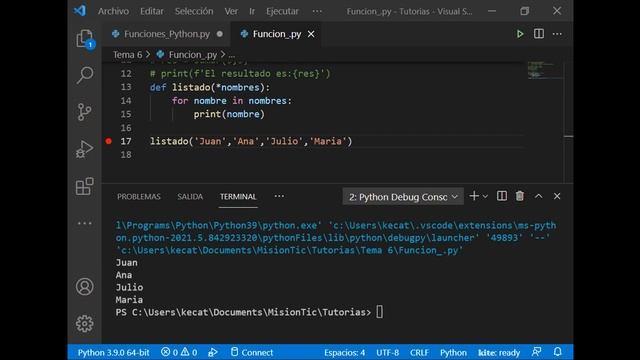Viewport: 640px width, 360px height.
Task: Click the listado('Juan','Ana','Julio','Maria') call
Action: pyautogui.click(x=251, y=141)
